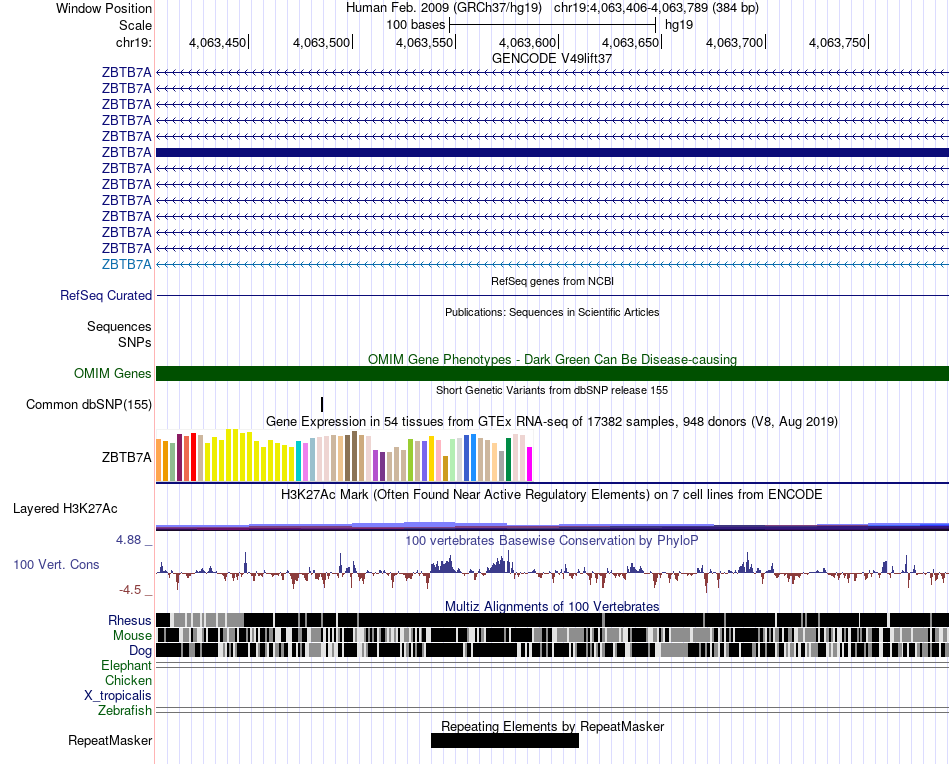Click the 4,063,600 ruler coordinate
Image resolution: width=950 pixels, height=764 pixels.
527,43
